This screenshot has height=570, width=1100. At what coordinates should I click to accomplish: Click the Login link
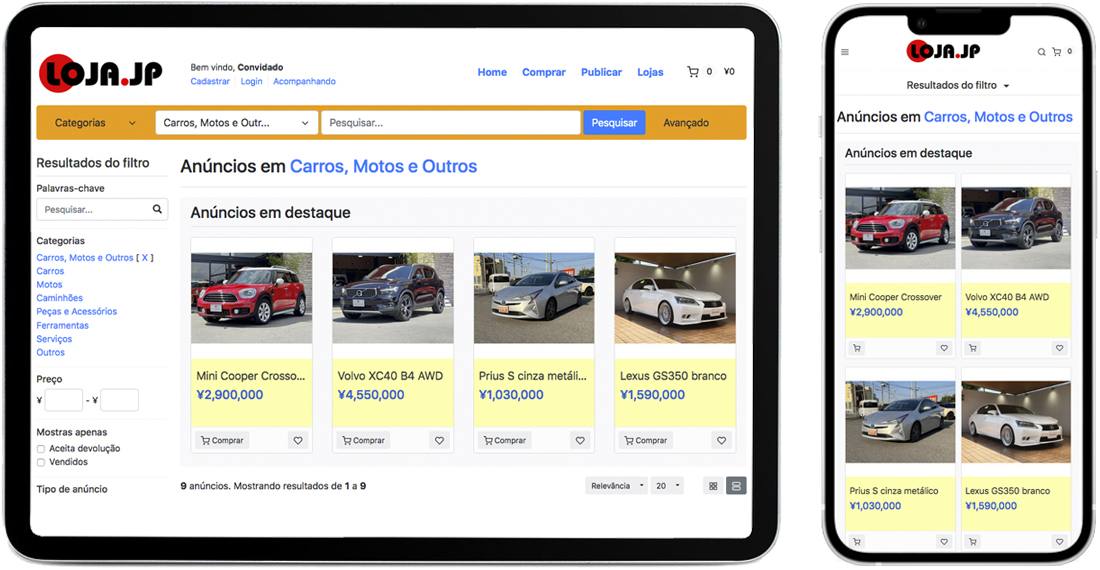click(x=251, y=81)
